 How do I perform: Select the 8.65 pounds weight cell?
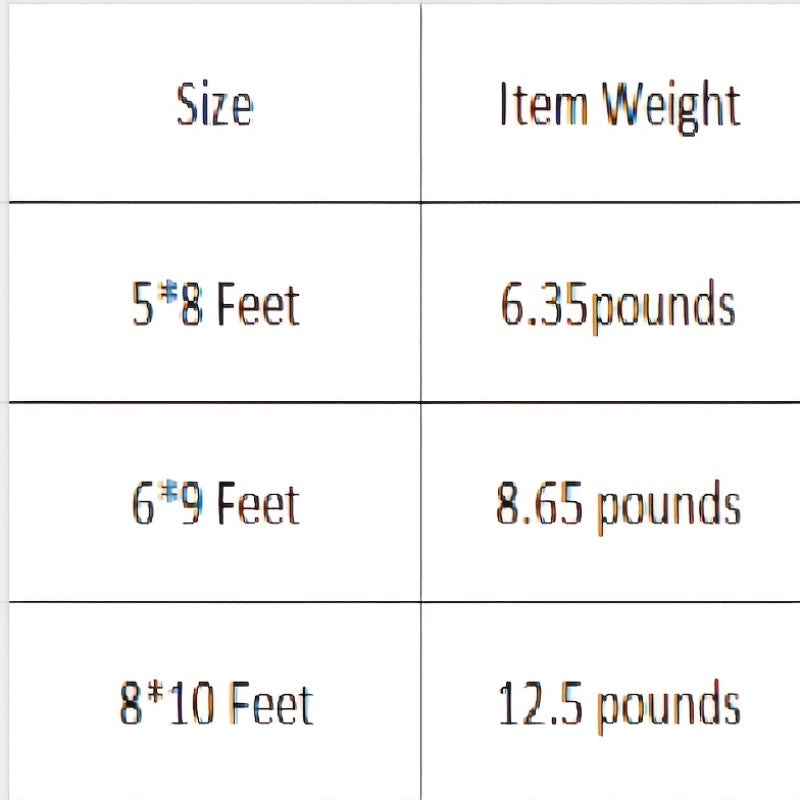[x=610, y=503]
